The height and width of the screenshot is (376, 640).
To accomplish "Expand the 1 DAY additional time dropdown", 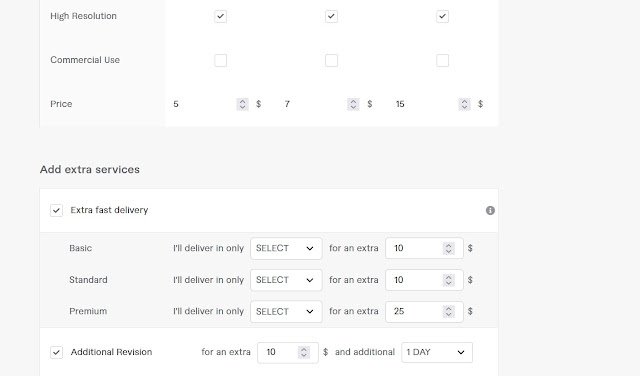I will tap(437, 352).
